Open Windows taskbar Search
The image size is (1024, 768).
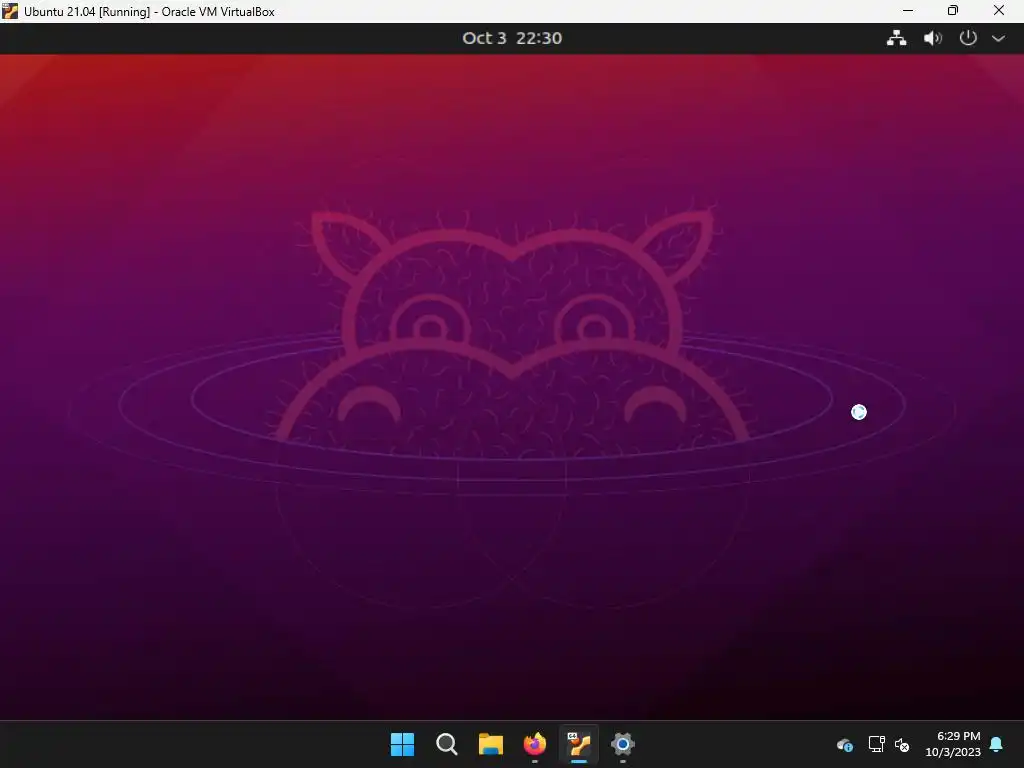coord(447,744)
